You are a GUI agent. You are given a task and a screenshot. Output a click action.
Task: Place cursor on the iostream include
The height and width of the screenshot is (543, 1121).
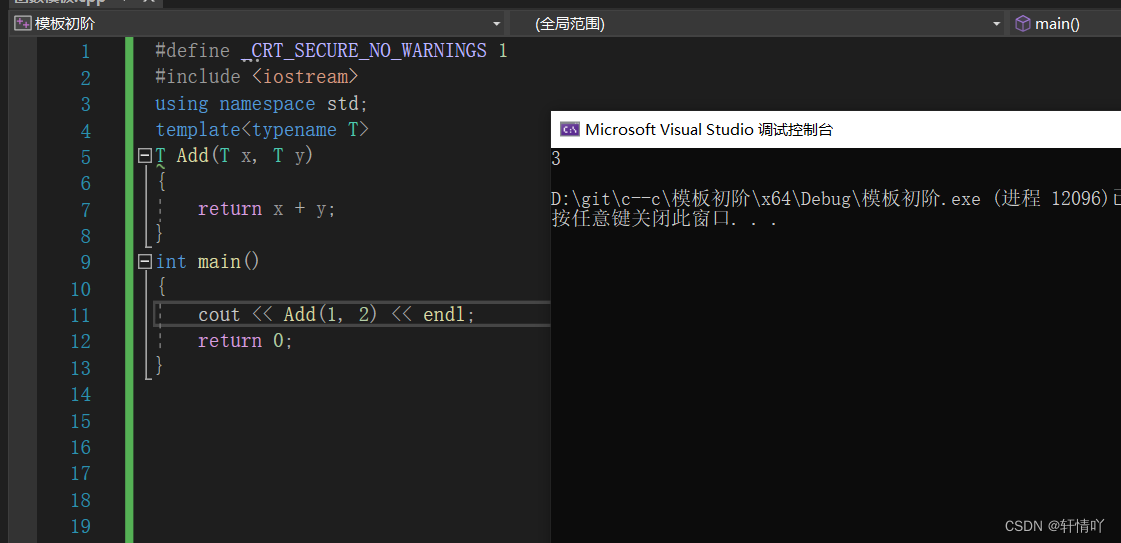pyautogui.click(x=305, y=77)
